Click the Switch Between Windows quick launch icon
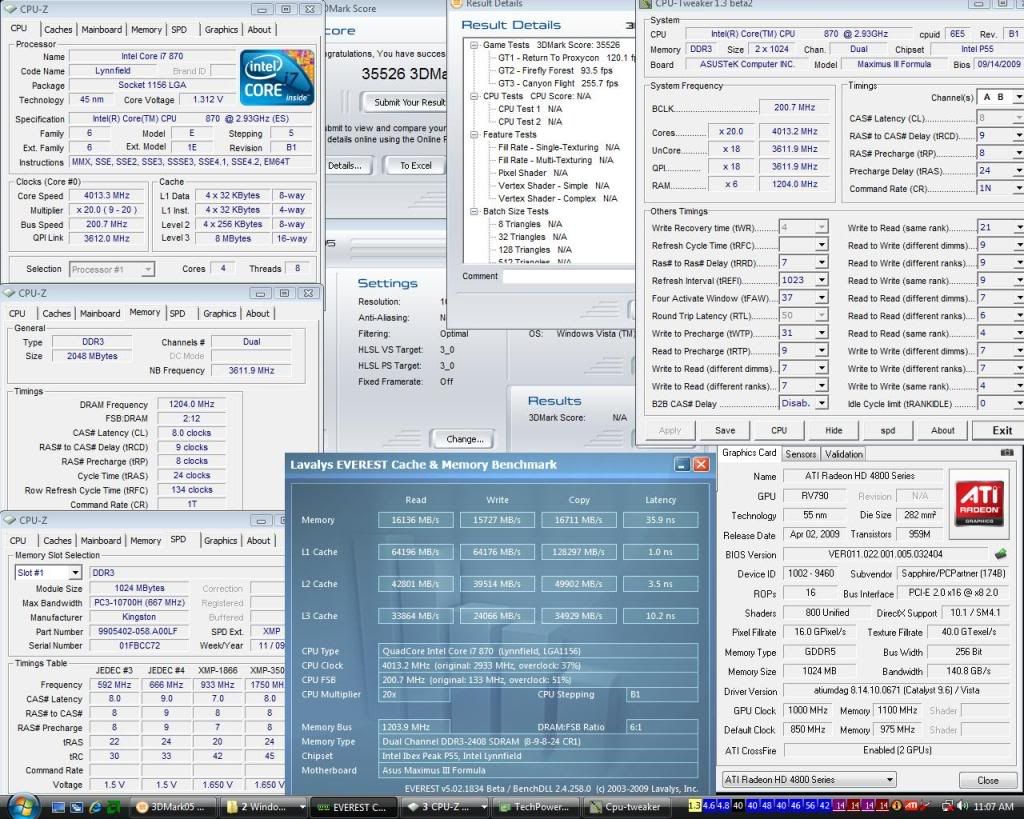Image resolution: width=1024 pixels, height=819 pixels. point(77,807)
